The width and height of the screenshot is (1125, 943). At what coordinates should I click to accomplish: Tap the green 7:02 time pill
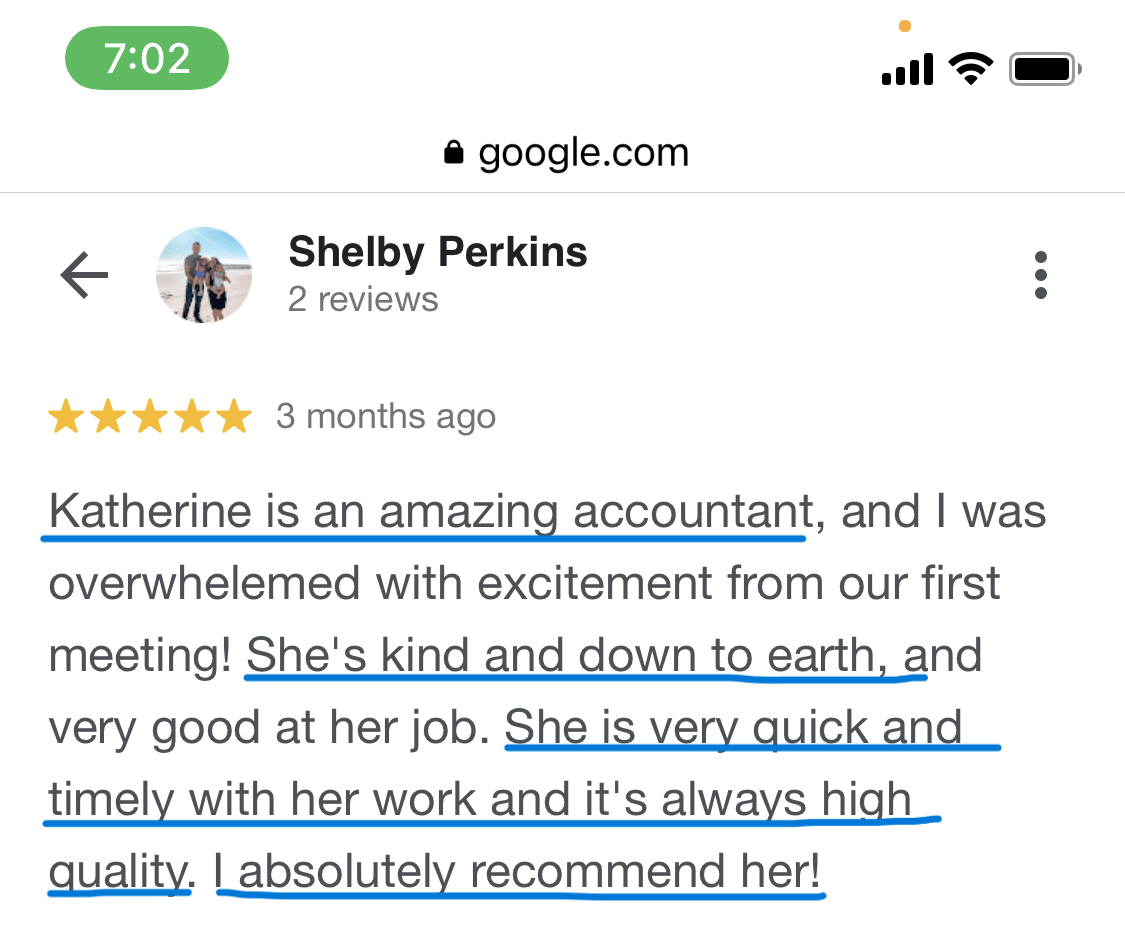point(147,58)
